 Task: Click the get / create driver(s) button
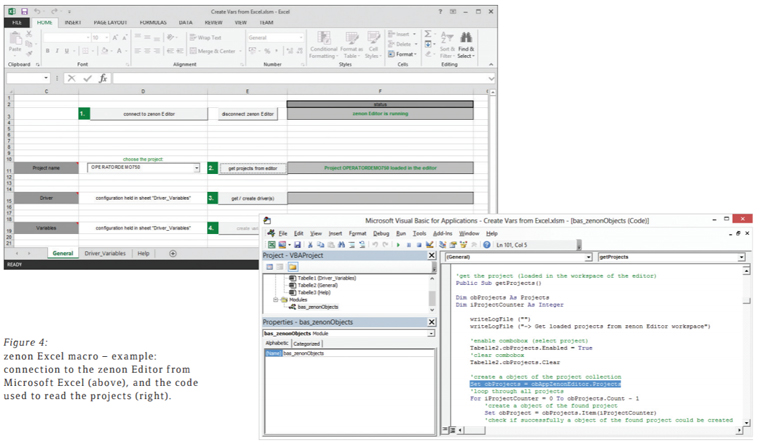point(253,198)
